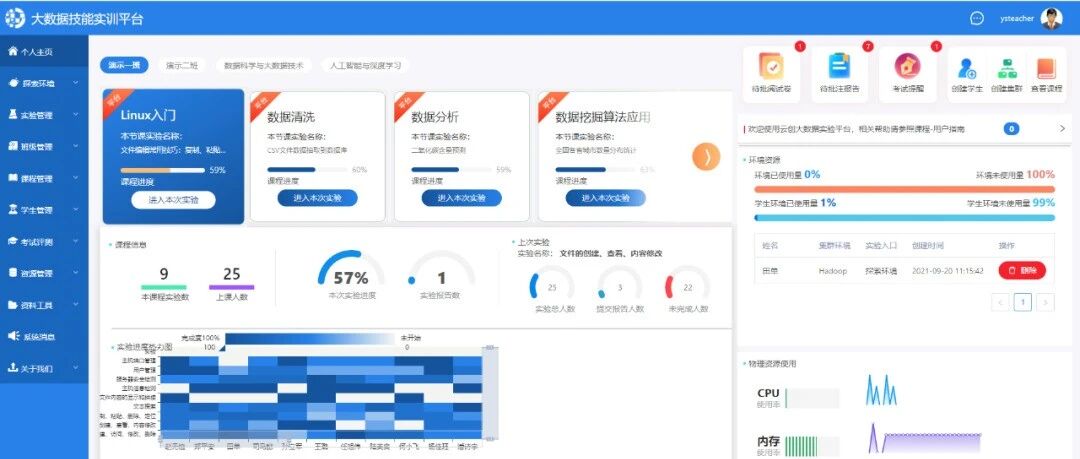Image resolution: width=1080 pixels, height=459 pixels.
Task: Click the next-page arrow in pagination
Action: coord(1046,302)
